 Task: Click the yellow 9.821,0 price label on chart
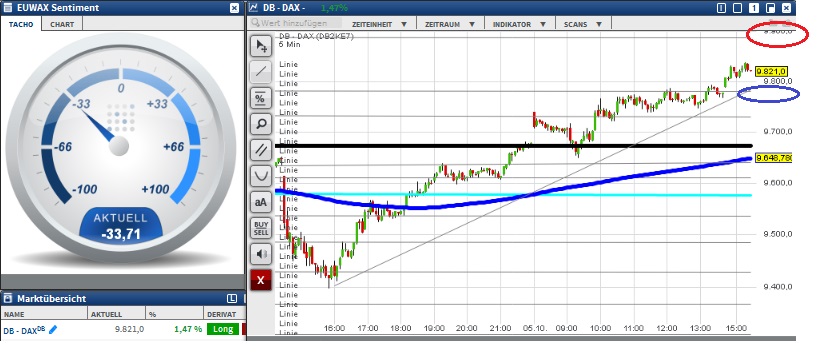pyautogui.click(x=771, y=71)
